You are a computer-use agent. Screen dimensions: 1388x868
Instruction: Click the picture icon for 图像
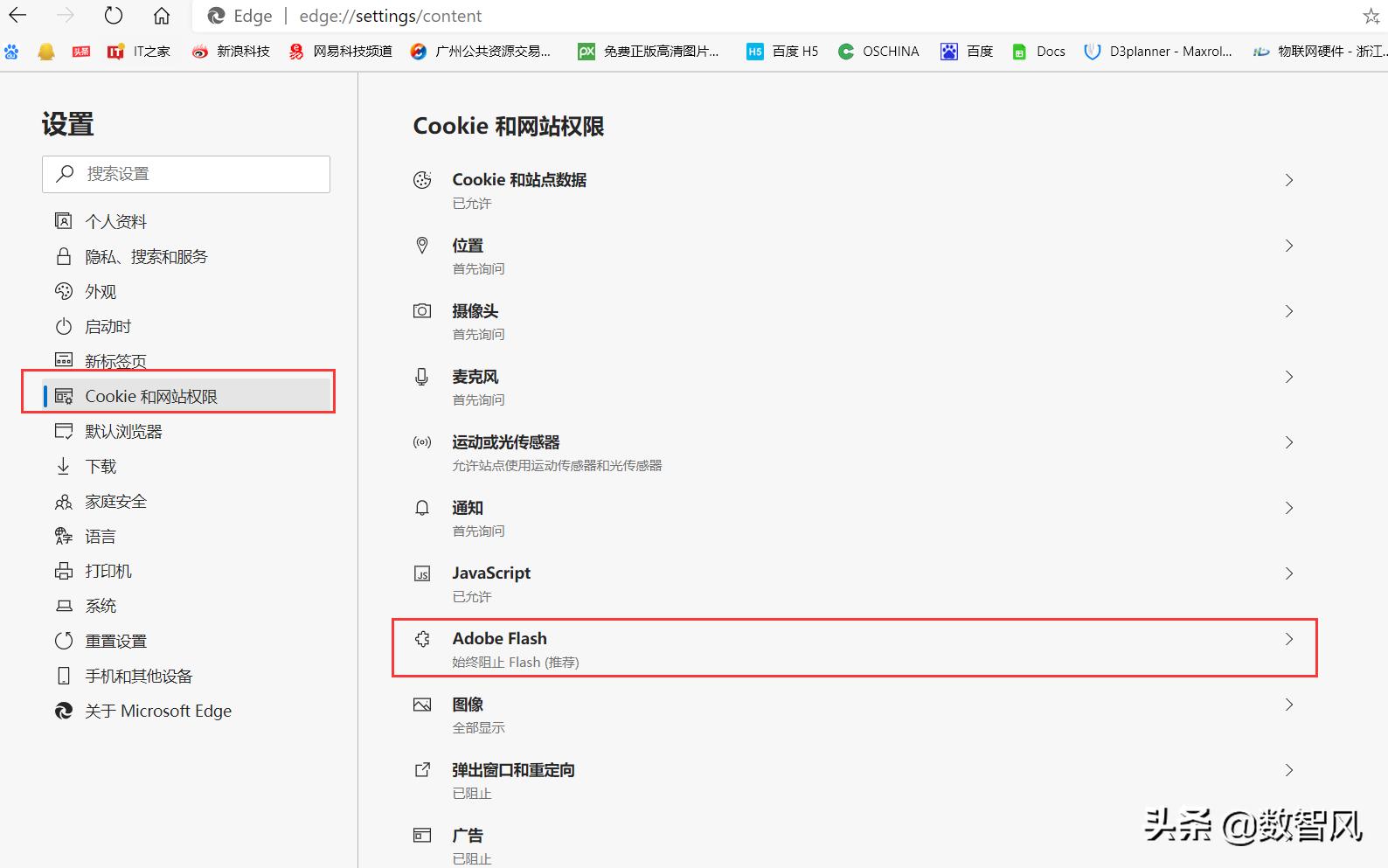pos(422,705)
